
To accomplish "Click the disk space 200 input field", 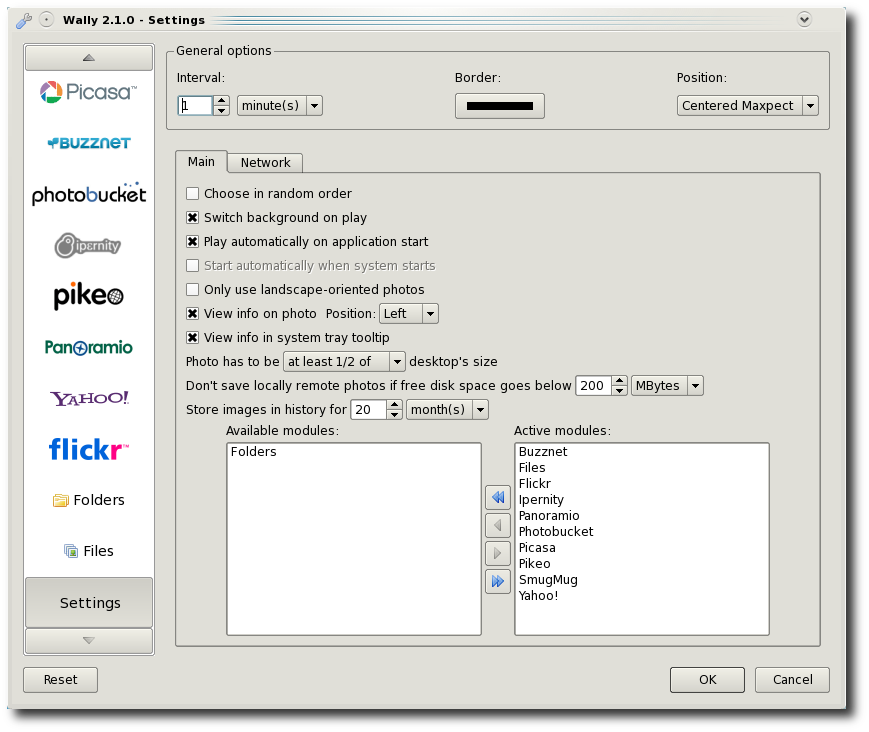I will click(x=594, y=386).
